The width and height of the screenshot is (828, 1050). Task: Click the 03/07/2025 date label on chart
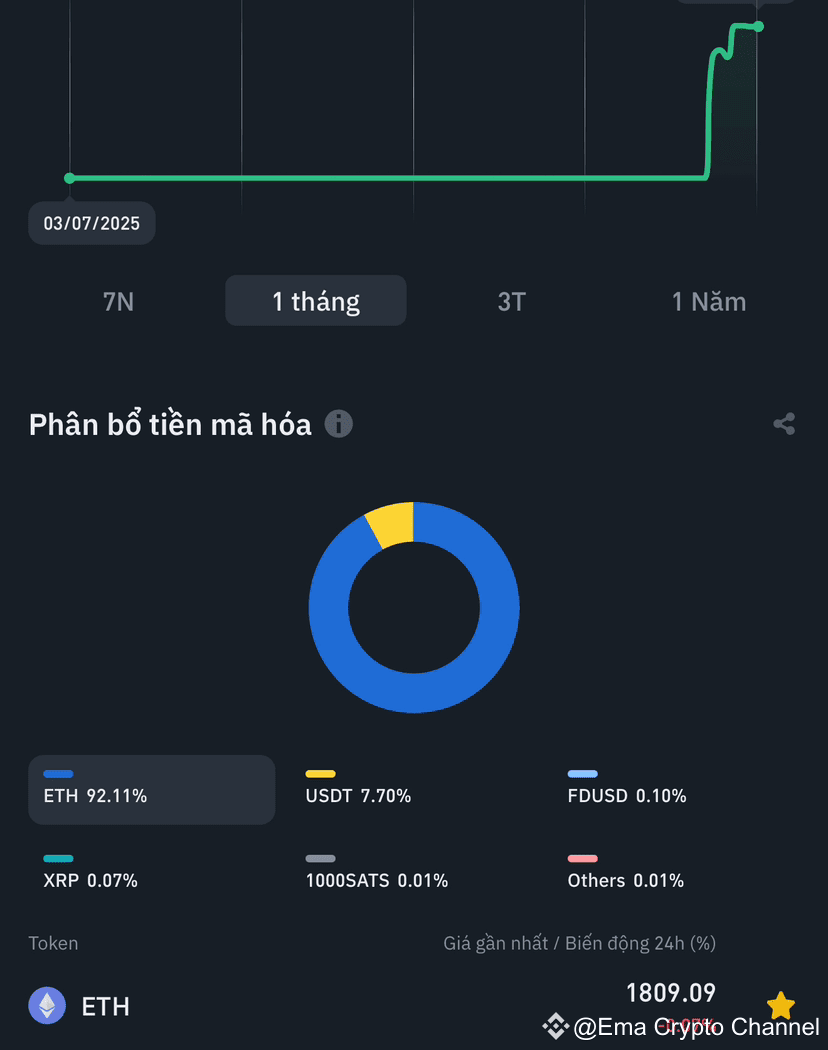(x=91, y=223)
